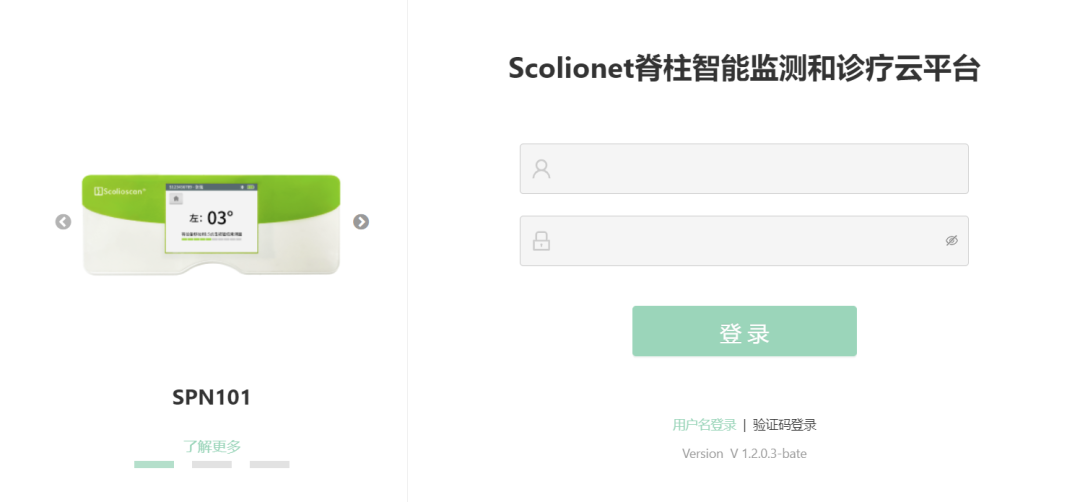This screenshot has height=502, width=1080.
Task: Switch to the 用户名登录 tab
Action: click(704, 425)
